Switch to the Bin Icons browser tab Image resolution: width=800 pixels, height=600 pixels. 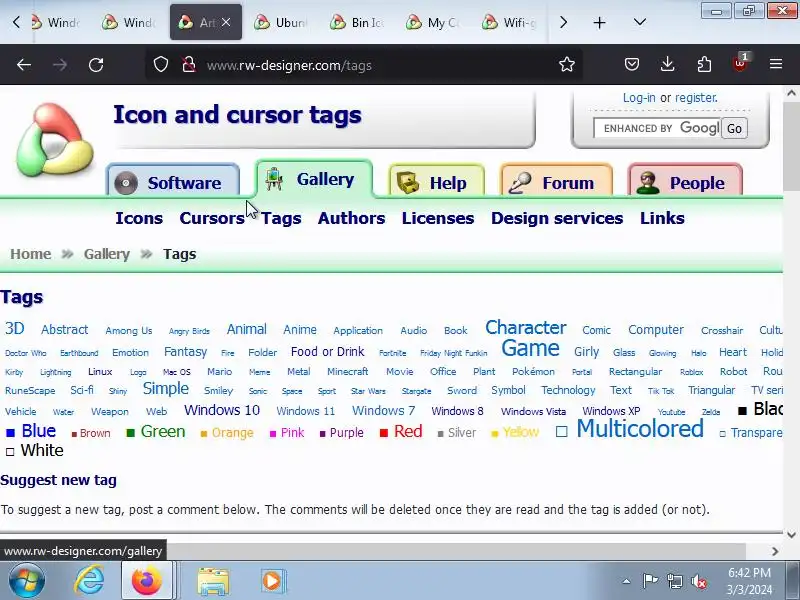[x=357, y=22]
